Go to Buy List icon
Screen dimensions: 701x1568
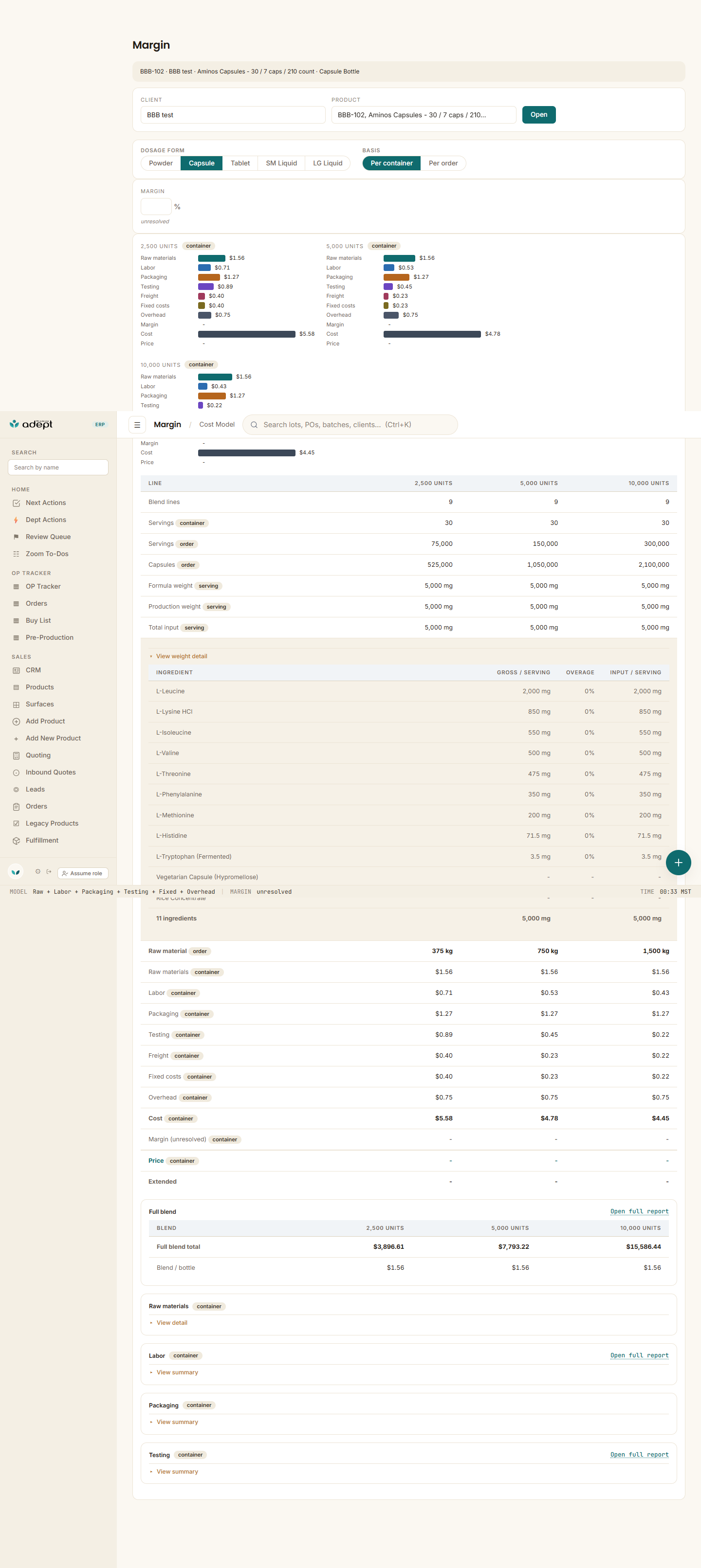tap(17, 621)
